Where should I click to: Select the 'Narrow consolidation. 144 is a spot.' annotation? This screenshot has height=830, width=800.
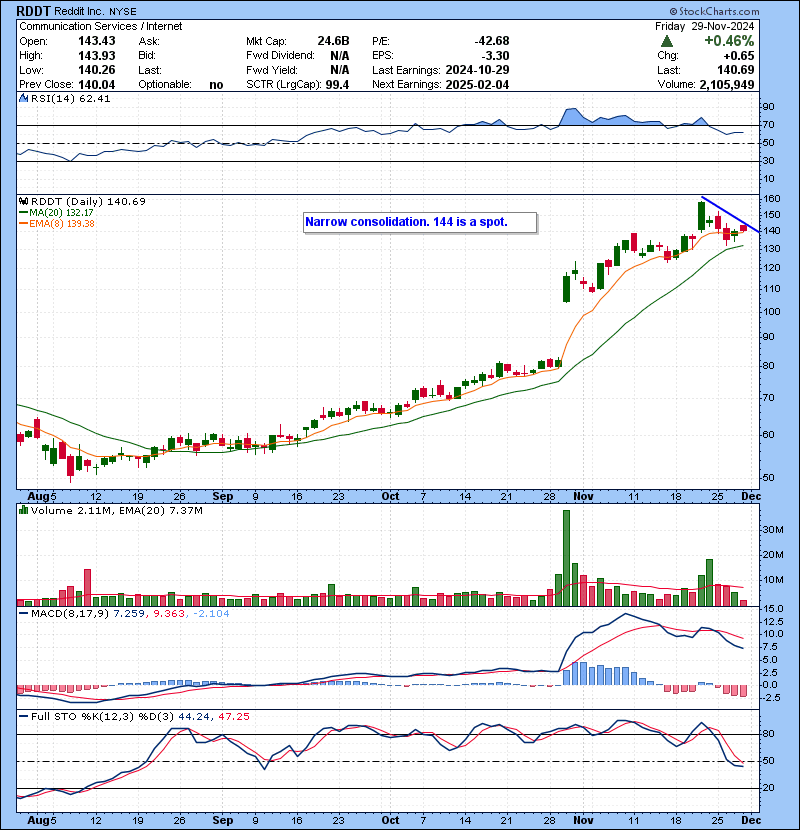[x=420, y=222]
